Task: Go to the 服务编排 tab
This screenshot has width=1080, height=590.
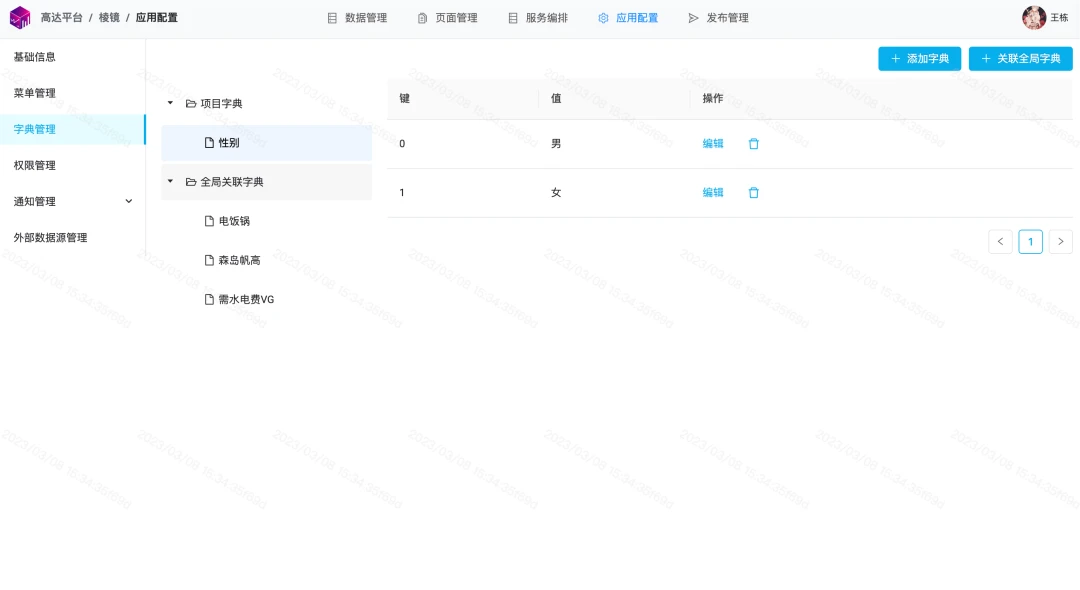Action: tap(538, 18)
